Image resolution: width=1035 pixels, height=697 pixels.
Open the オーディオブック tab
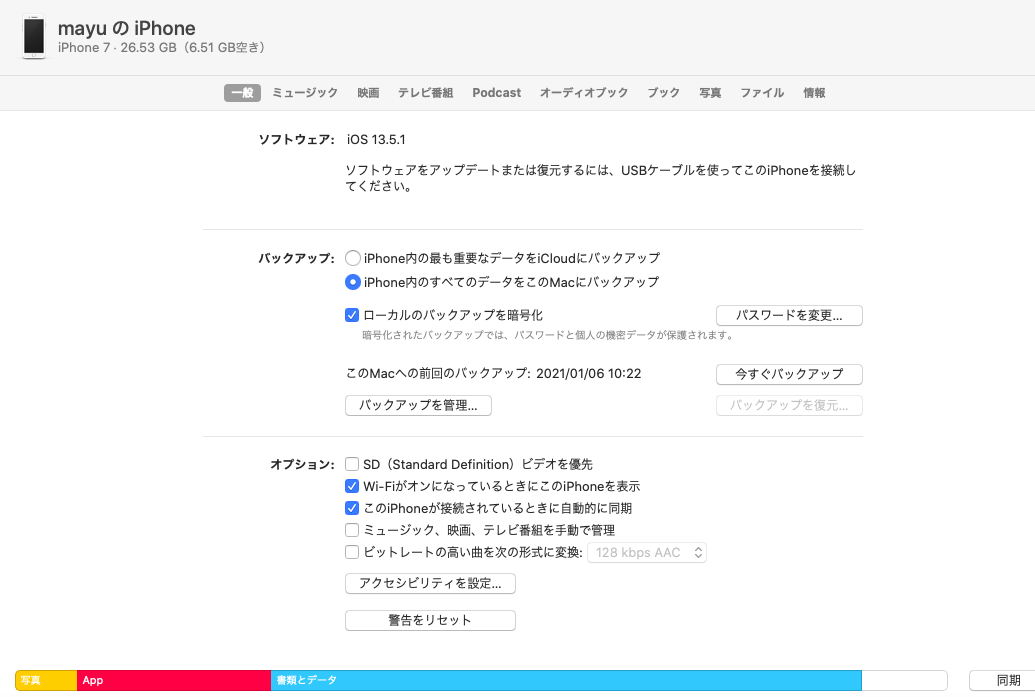[584, 93]
